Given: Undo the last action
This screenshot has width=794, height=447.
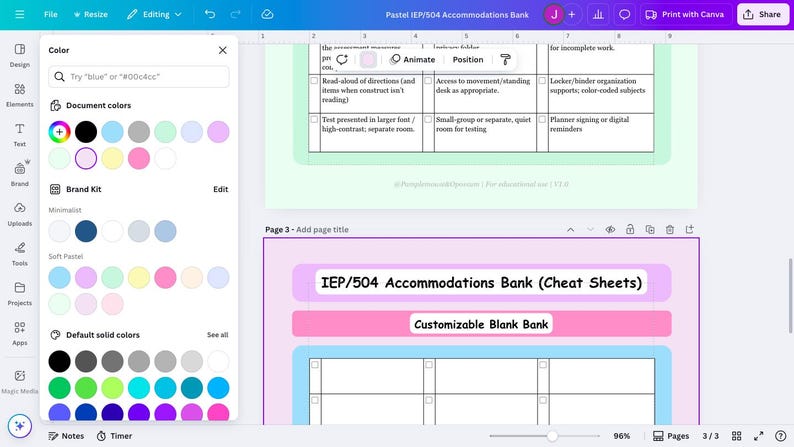Looking at the screenshot, I should point(210,14).
